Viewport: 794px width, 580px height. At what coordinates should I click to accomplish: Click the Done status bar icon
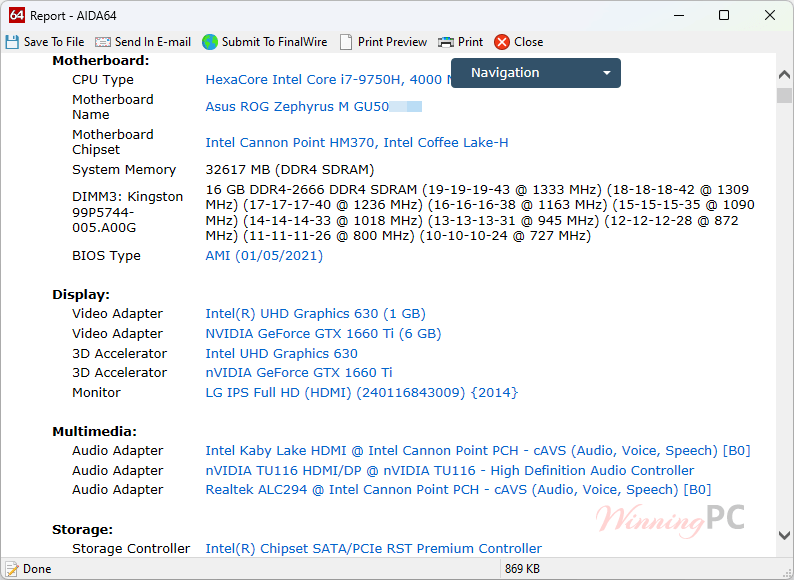pos(12,569)
